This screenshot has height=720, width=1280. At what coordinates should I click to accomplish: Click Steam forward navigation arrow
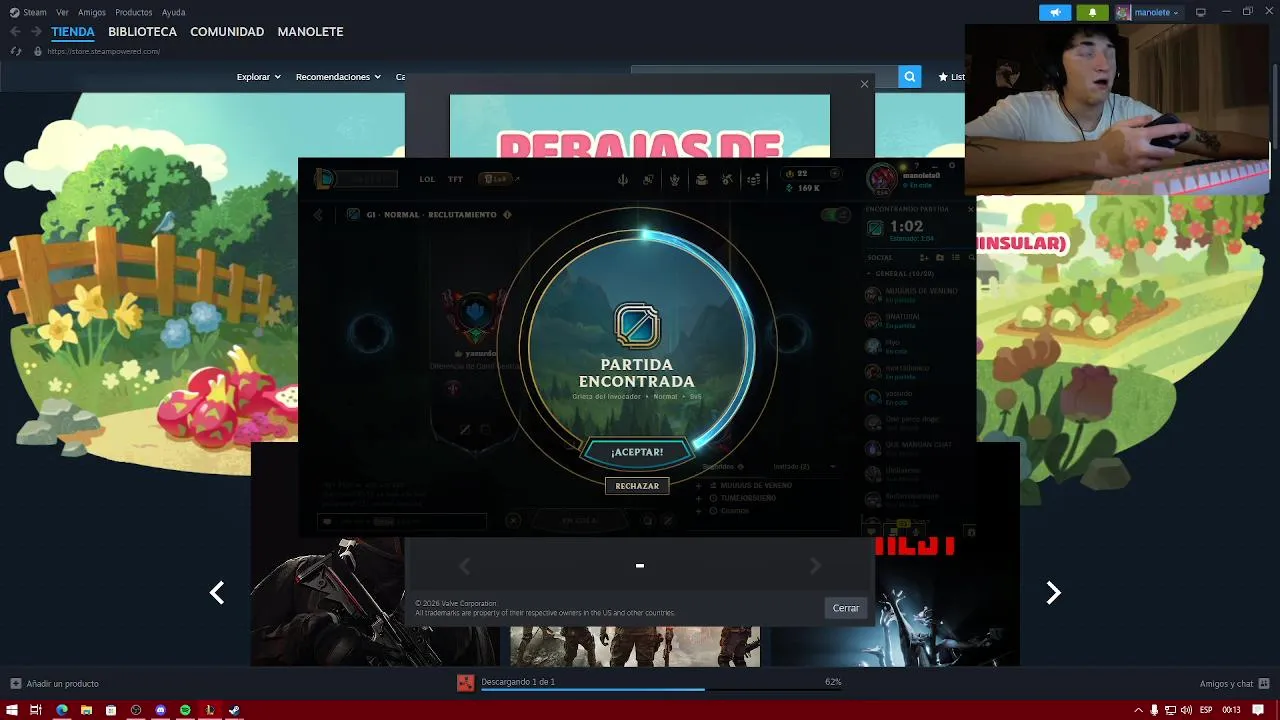coord(36,32)
